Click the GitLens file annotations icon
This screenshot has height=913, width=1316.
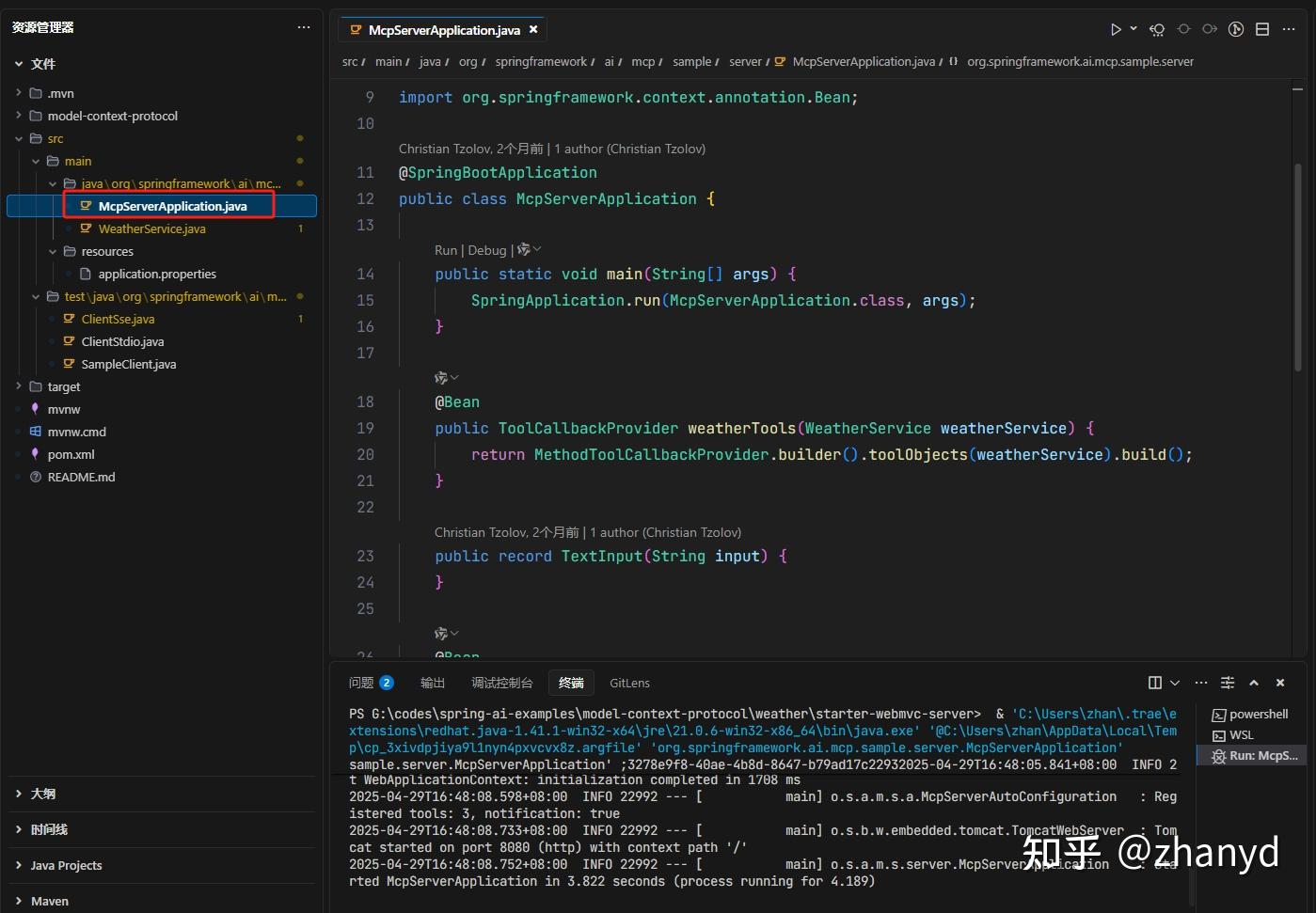pos(1236,30)
